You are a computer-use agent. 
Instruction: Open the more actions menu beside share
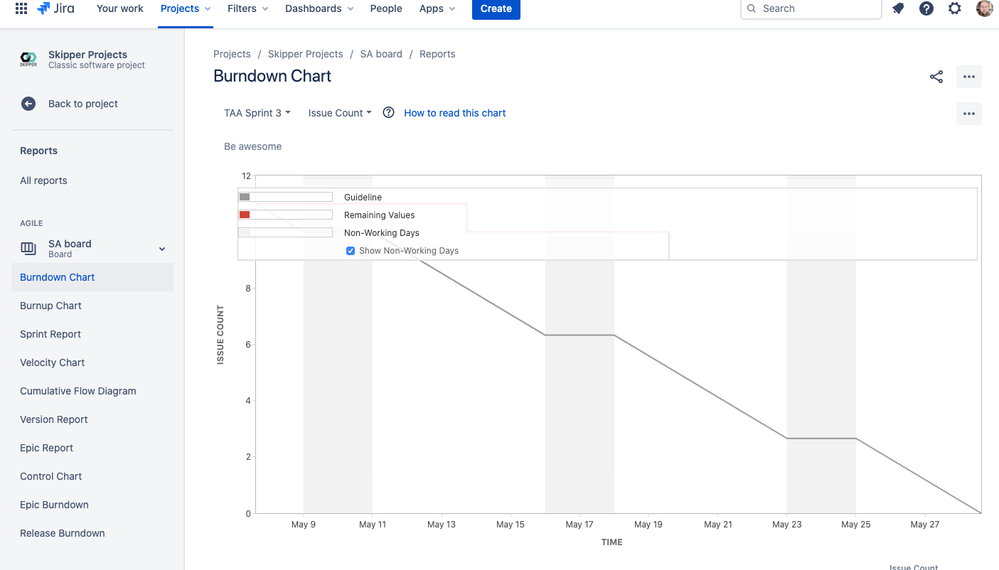969,77
